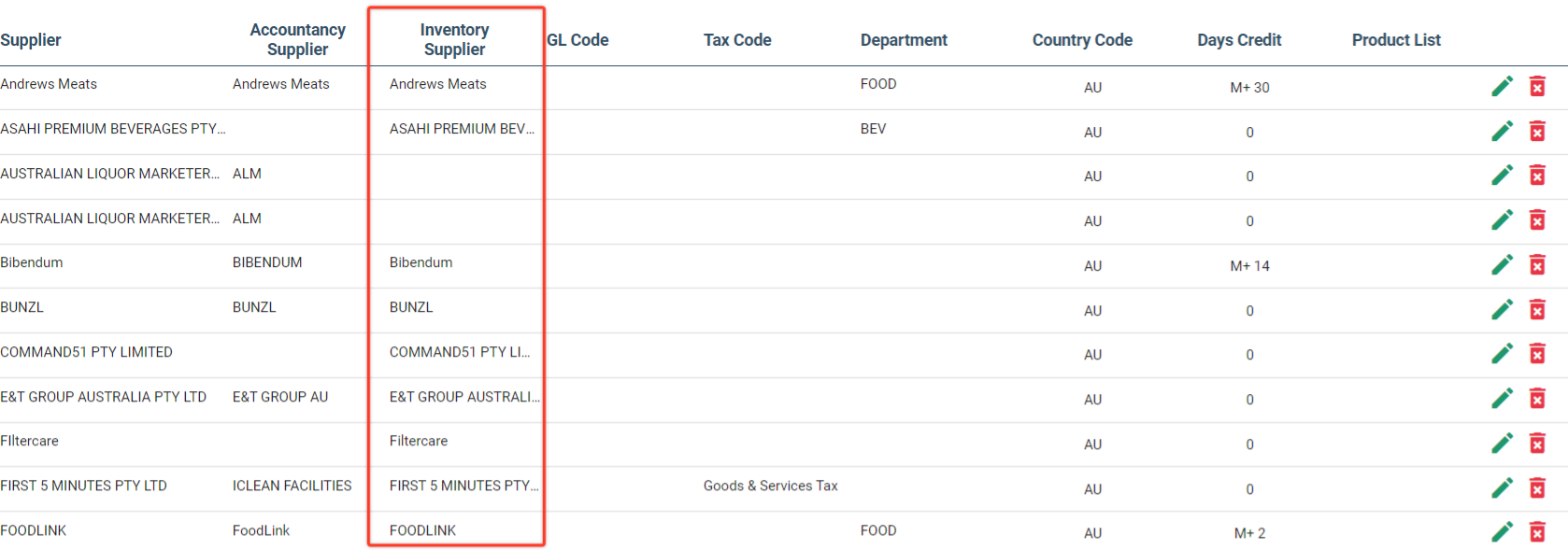Image resolution: width=1568 pixels, height=550 pixels.
Task: Edit the Bibendum supplier row
Action: point(1502,265)
